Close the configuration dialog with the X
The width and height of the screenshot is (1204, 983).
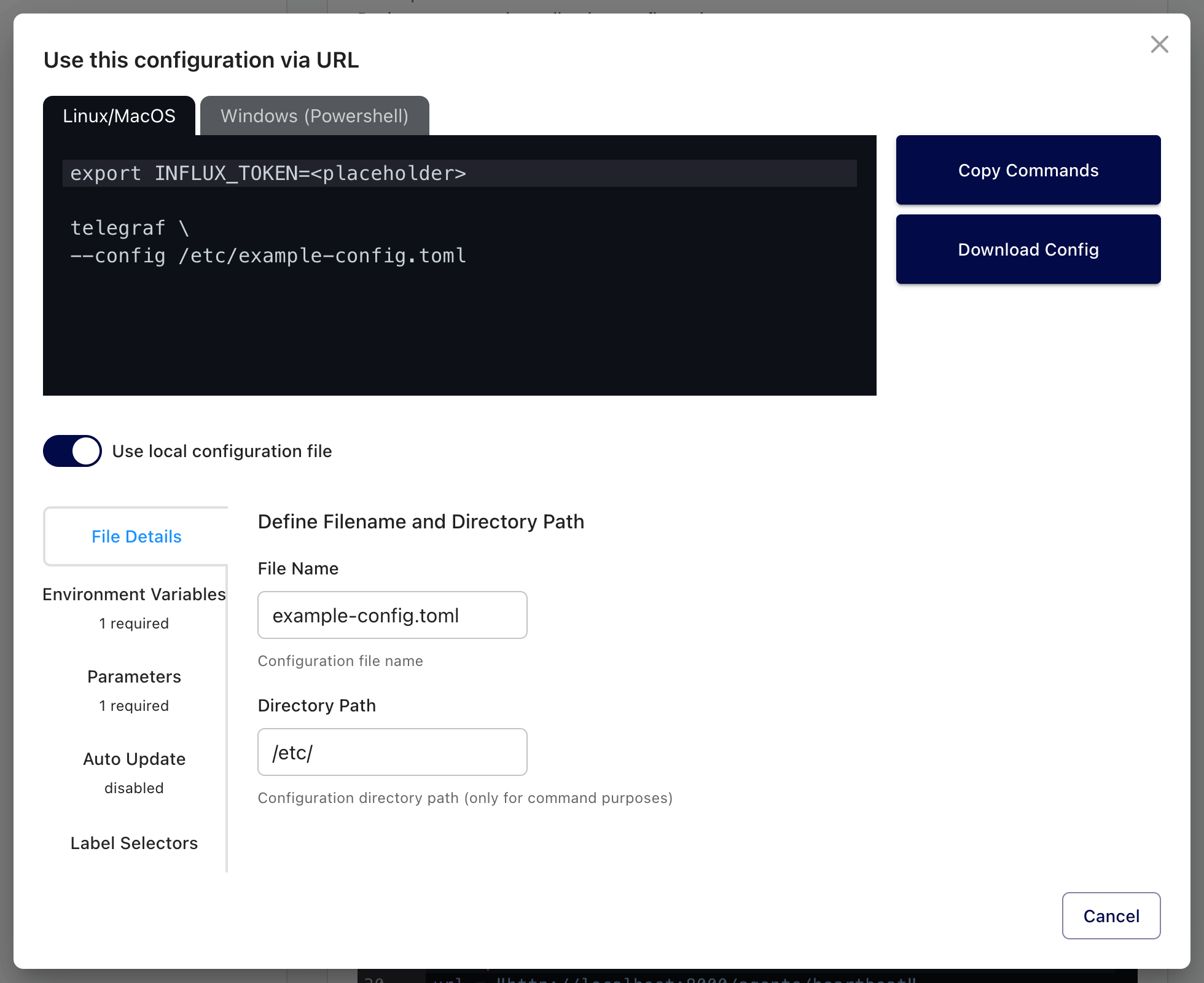pyautogui.click(x=1160, y=44)
